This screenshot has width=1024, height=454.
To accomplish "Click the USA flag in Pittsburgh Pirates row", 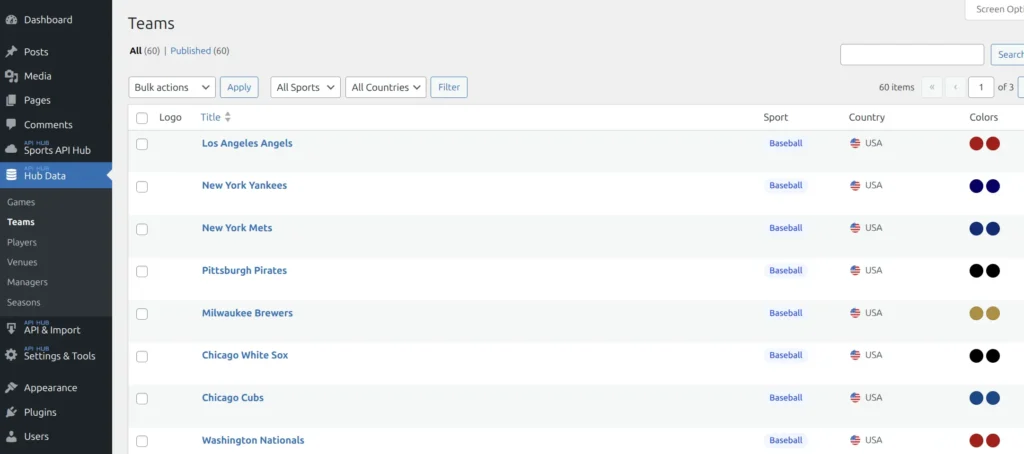I will pos(855,270).
